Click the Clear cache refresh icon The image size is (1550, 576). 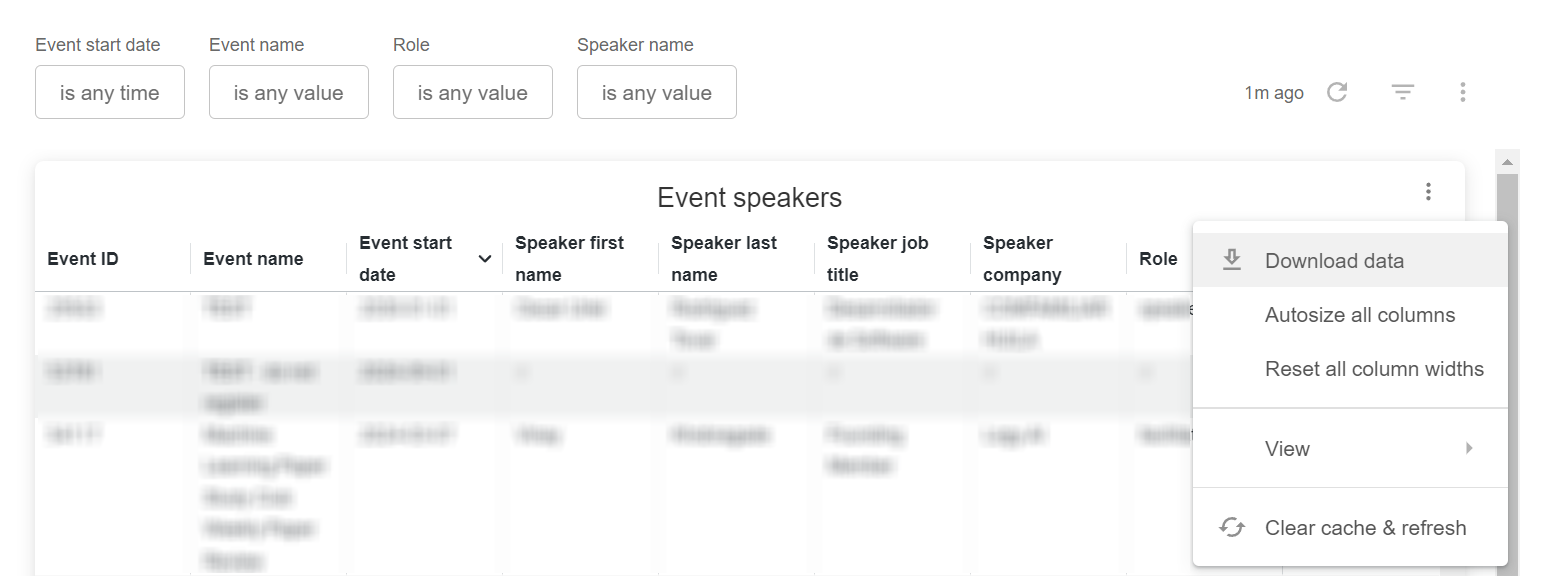pyautogui.click(x=1232, y=527)
